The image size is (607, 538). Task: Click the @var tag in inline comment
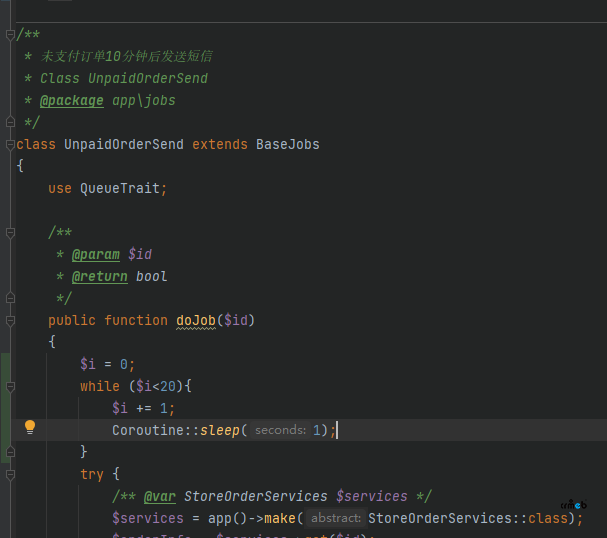click(161, 496)
